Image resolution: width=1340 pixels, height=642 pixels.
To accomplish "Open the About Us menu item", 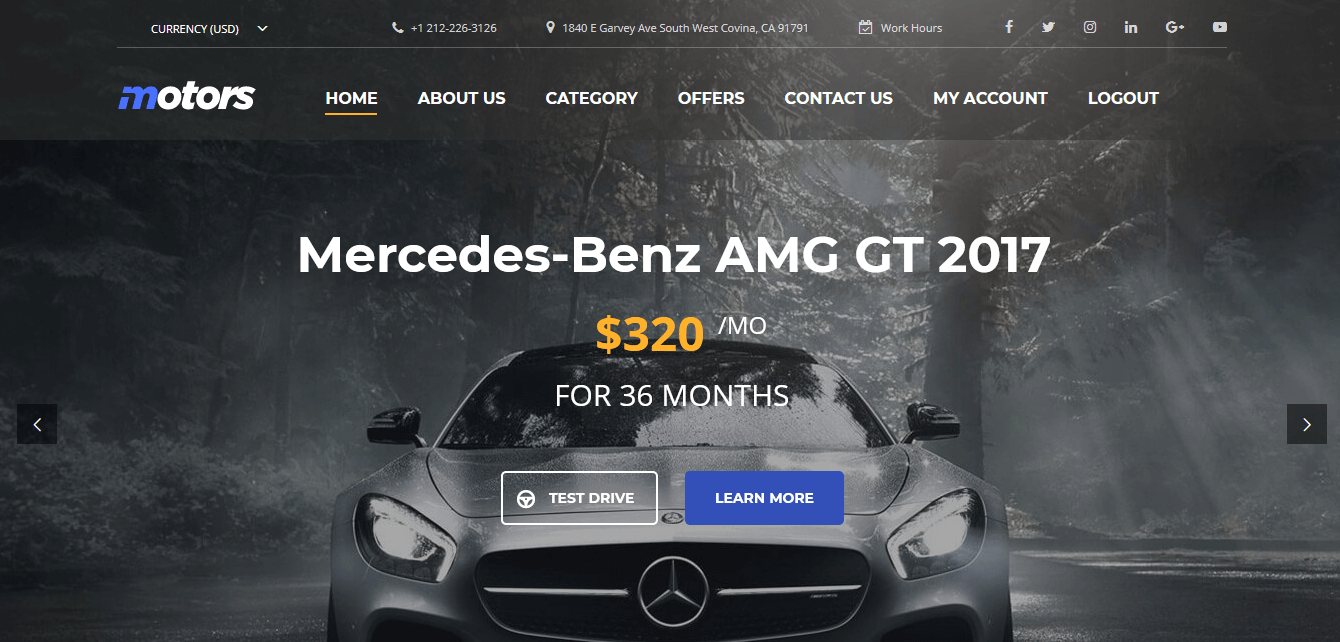I will pyautogui.click(x=462, y=98).
